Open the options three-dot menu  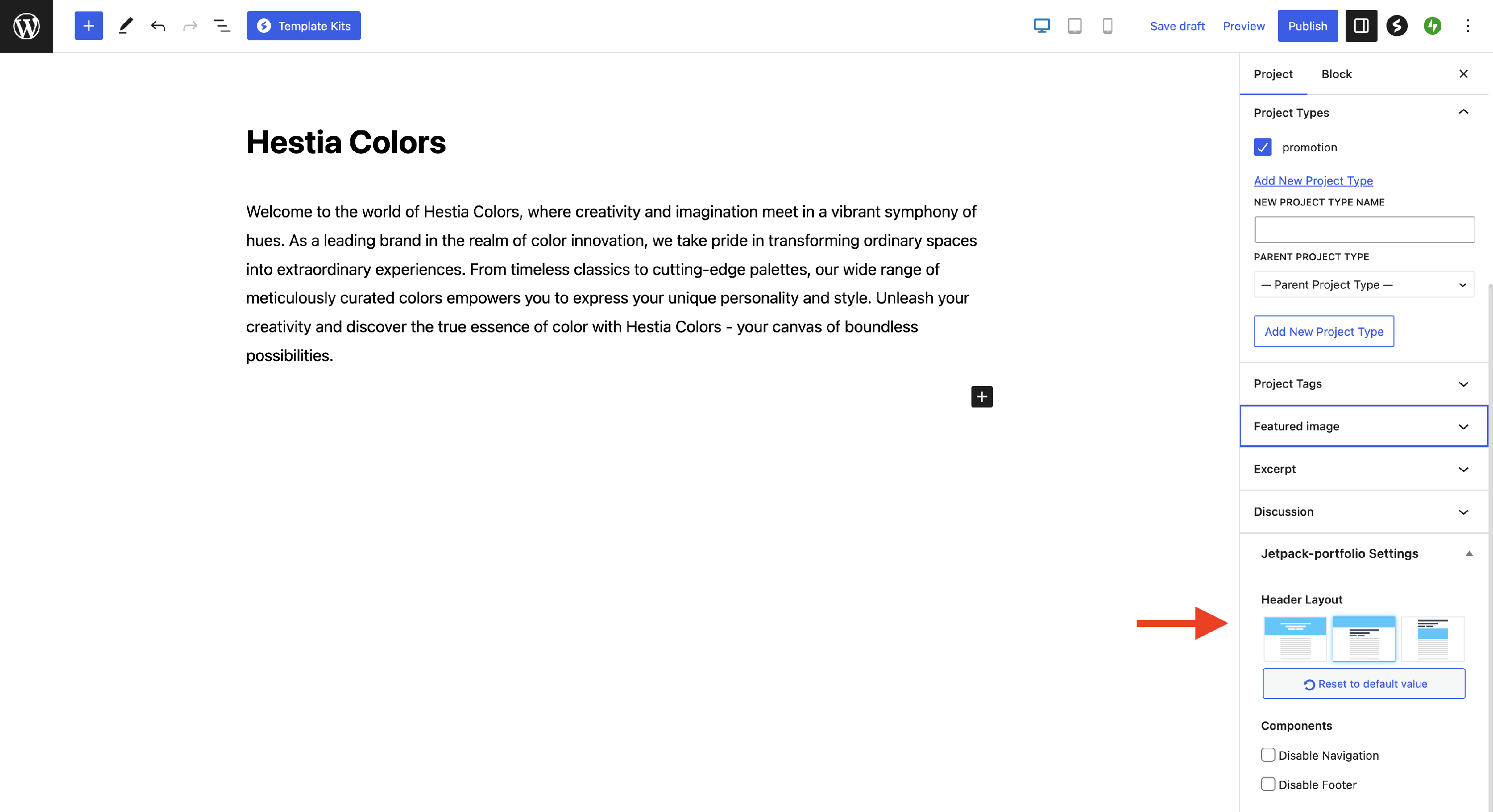coord(1468,26)
